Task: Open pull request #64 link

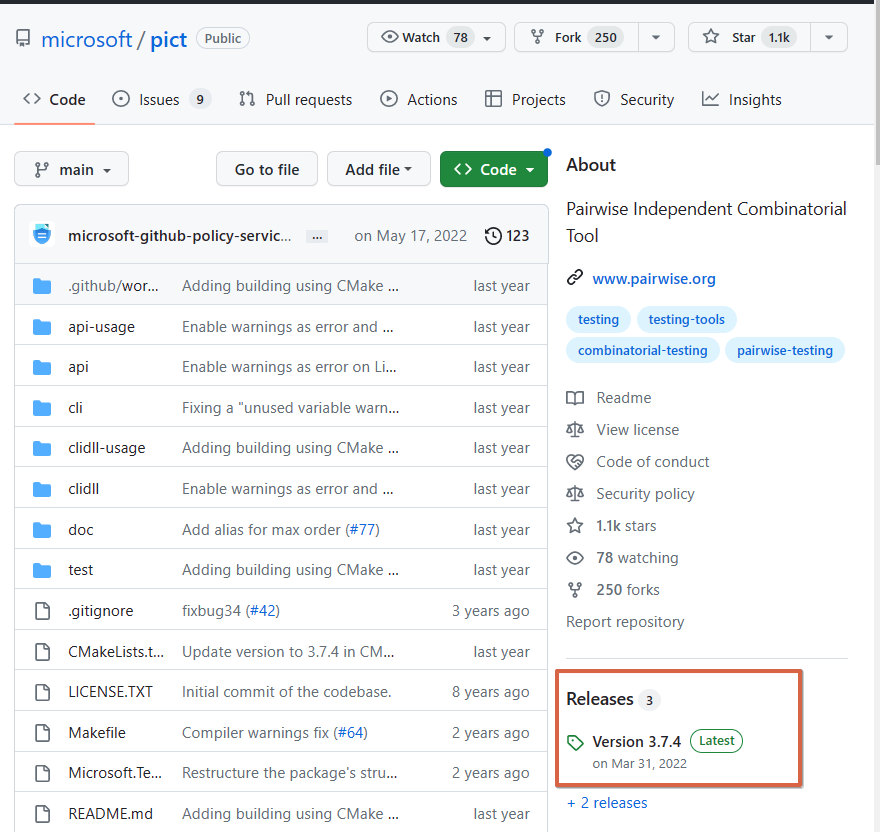Action: coord(351,733)
